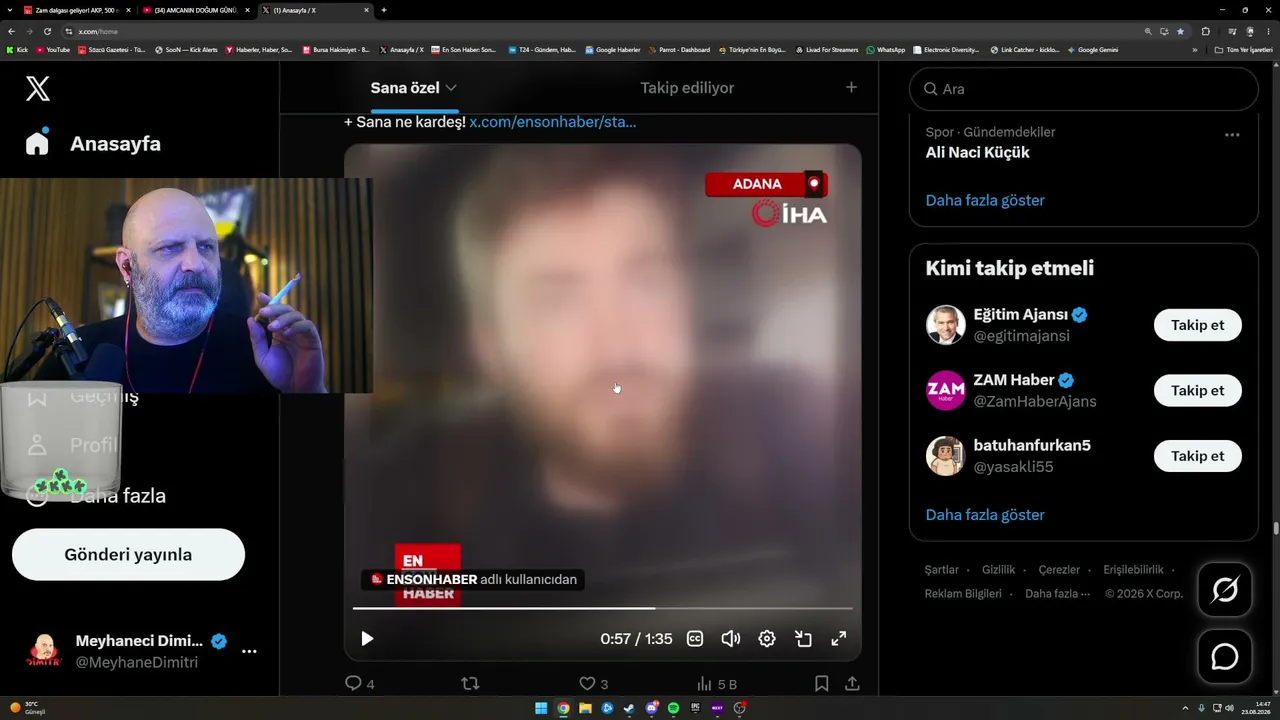Switch to Takip ediliyor tab
Screen dimensions: 1280x720
[687, 88]
